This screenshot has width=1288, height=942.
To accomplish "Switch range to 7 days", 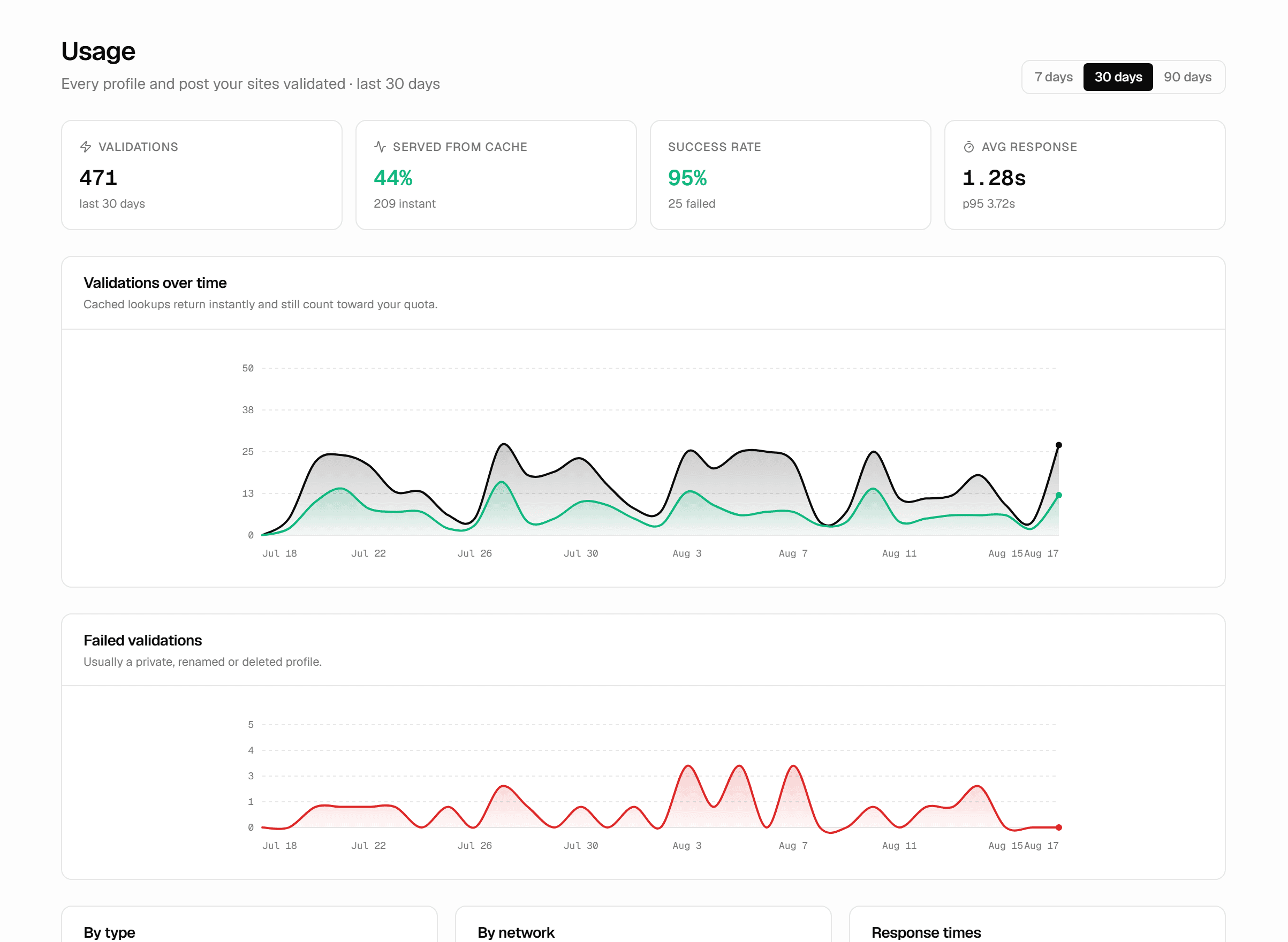I will [x=1053, y=77].
